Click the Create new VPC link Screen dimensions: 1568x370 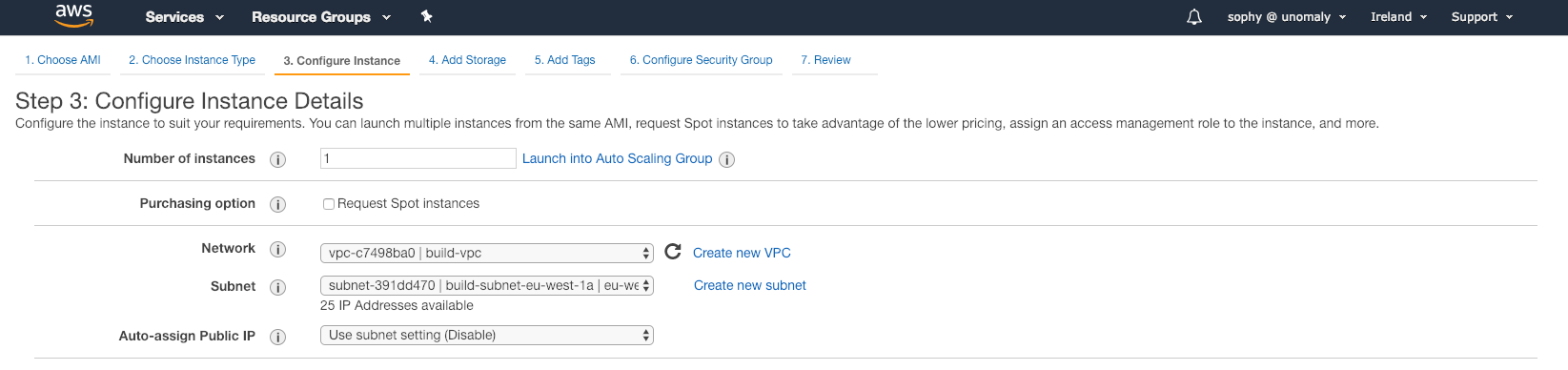(742, 253)
